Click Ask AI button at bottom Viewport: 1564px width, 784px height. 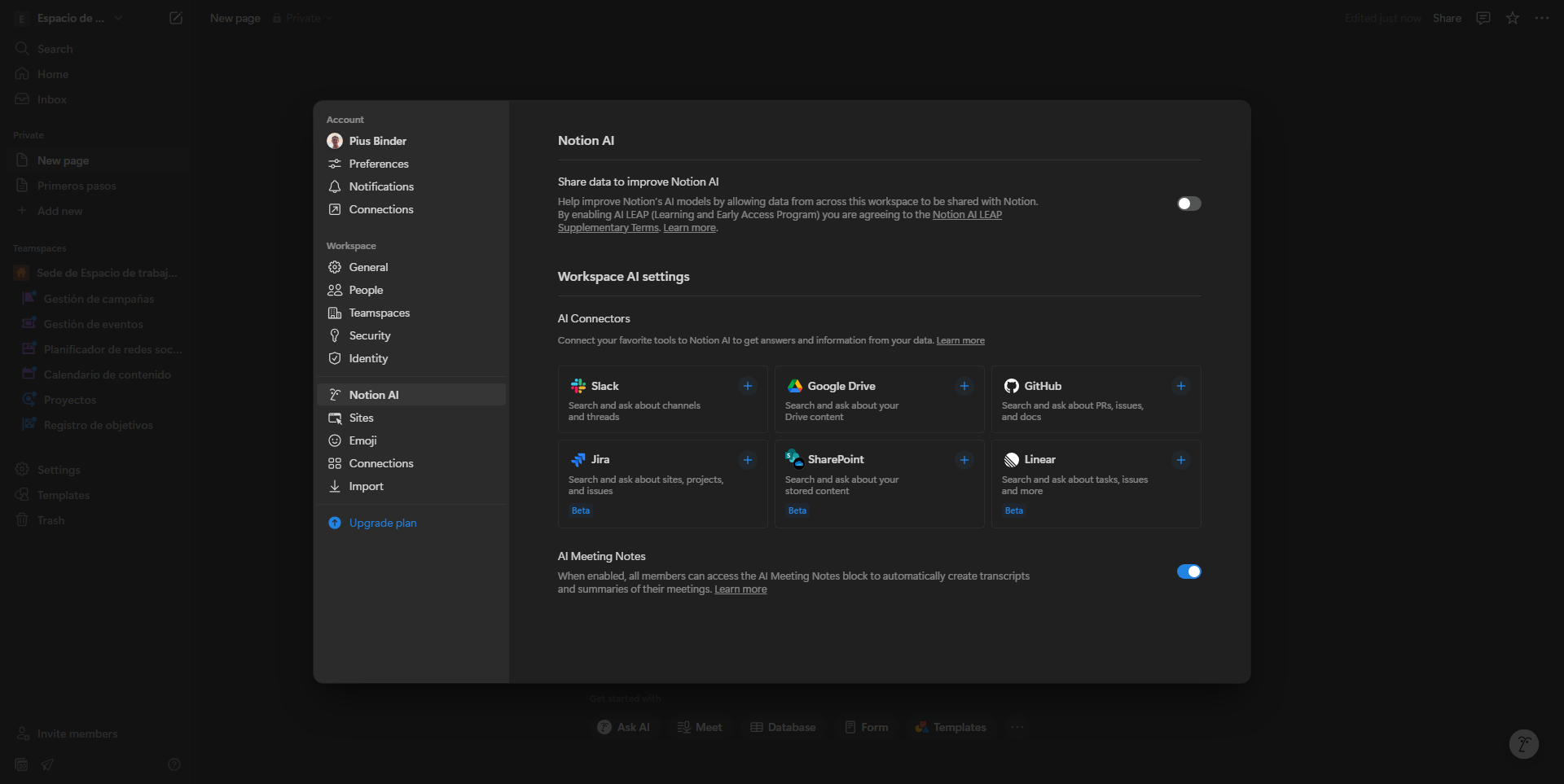[624, 727]
